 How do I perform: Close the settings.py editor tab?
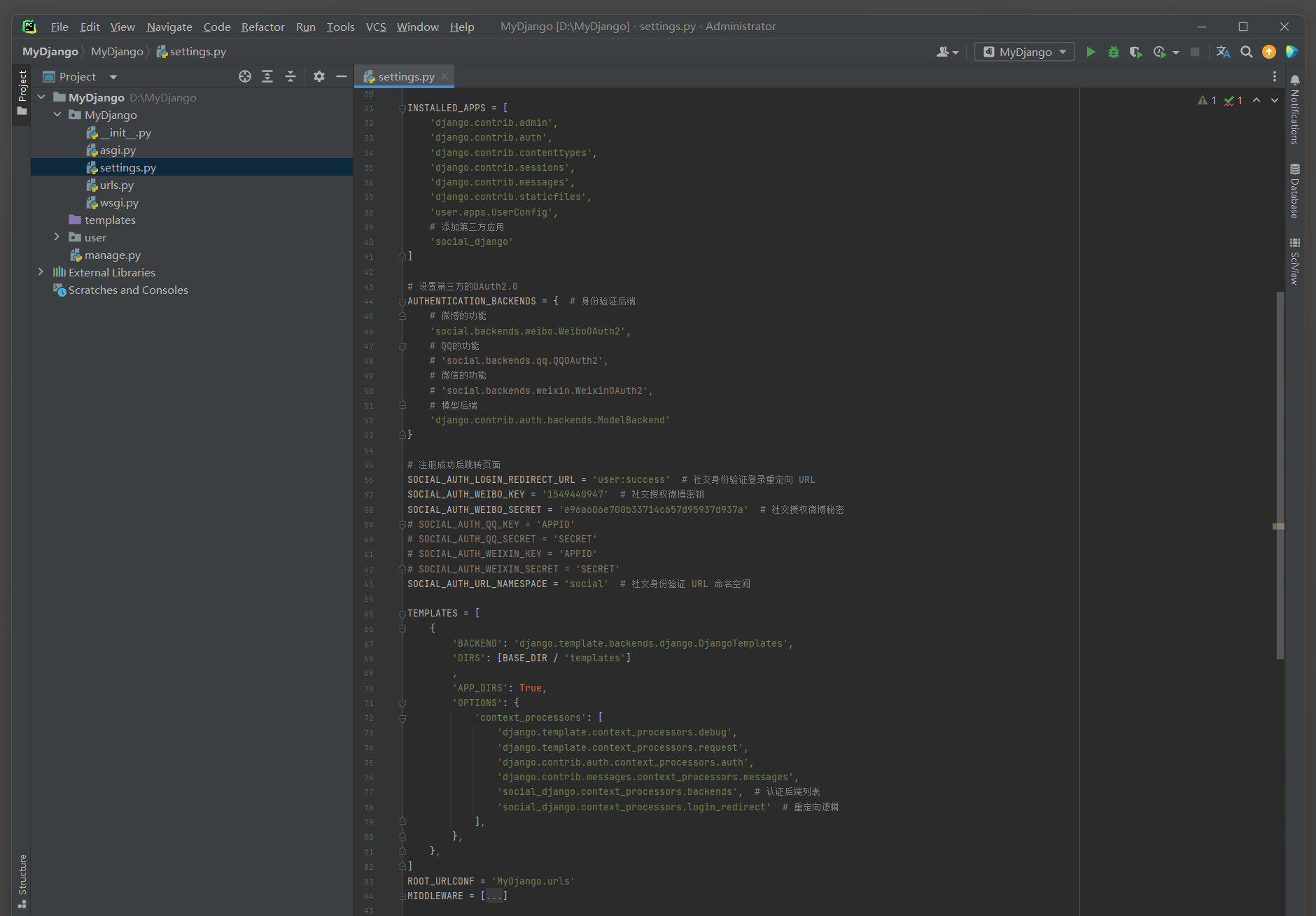pos(444,76)
